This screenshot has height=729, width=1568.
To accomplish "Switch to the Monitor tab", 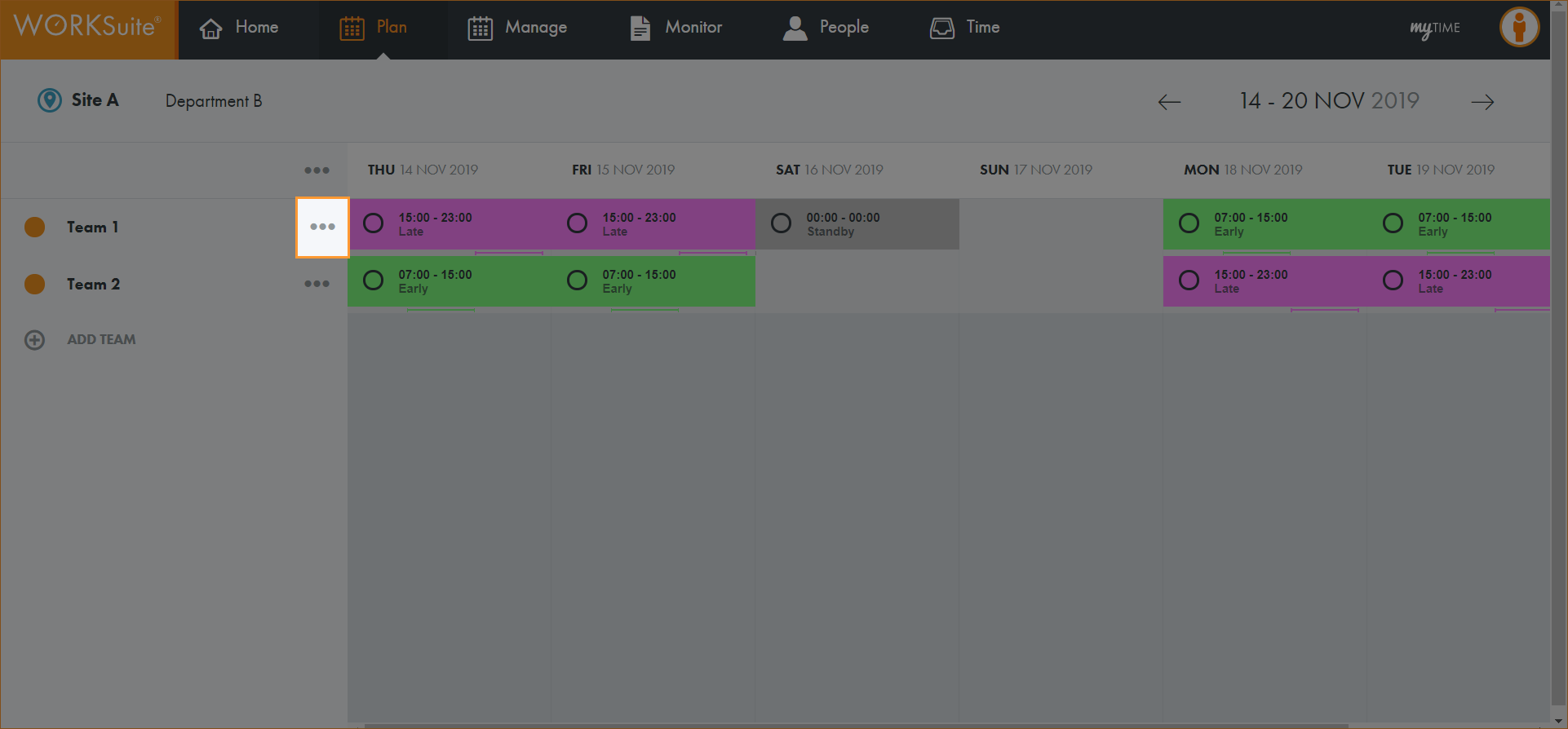I will point(675,28).
